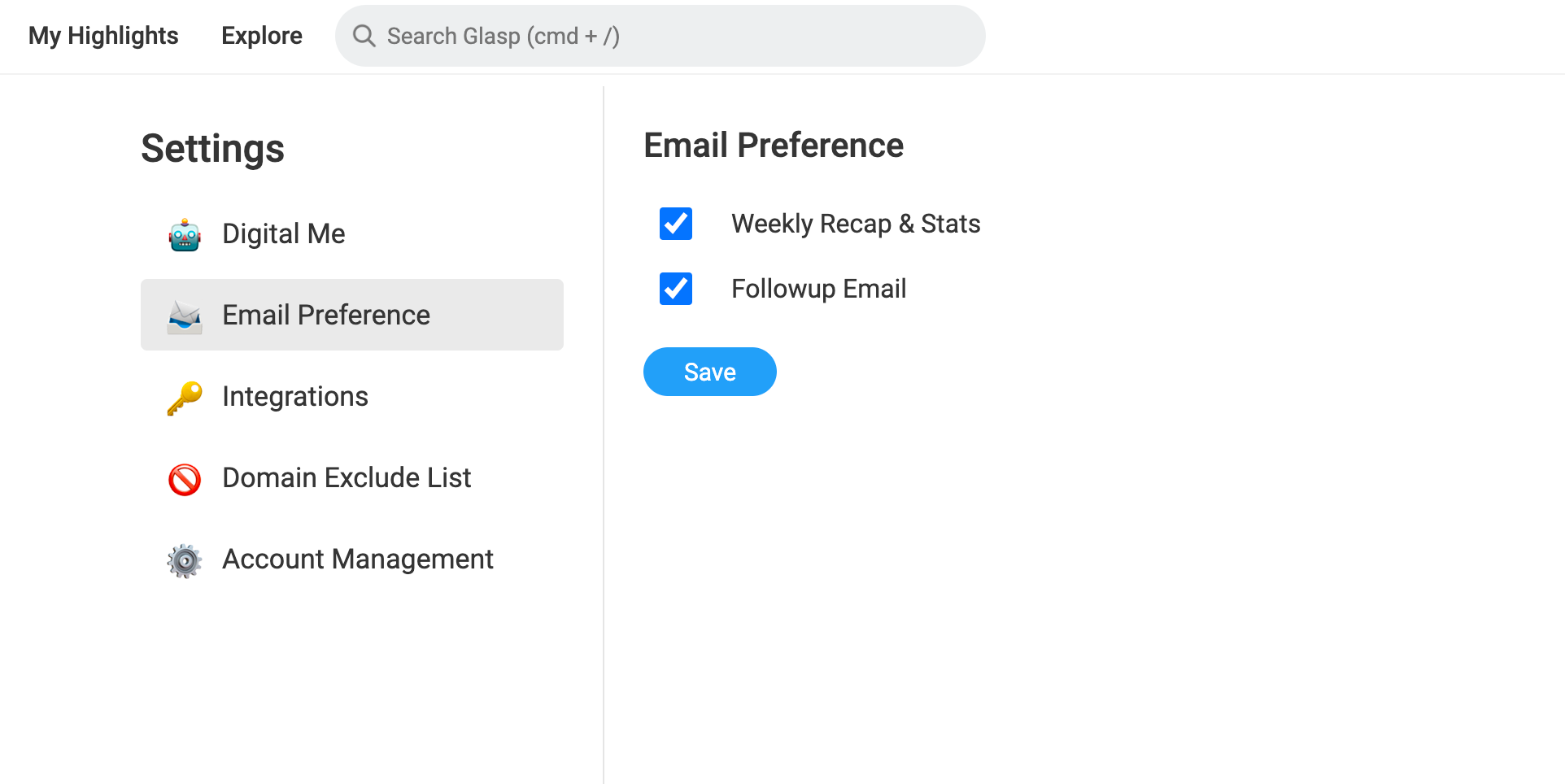The height and width of the screenshot is (784, 1565).
Task: Focus the Search Glasp input field
Action: [x=675, y=36]
